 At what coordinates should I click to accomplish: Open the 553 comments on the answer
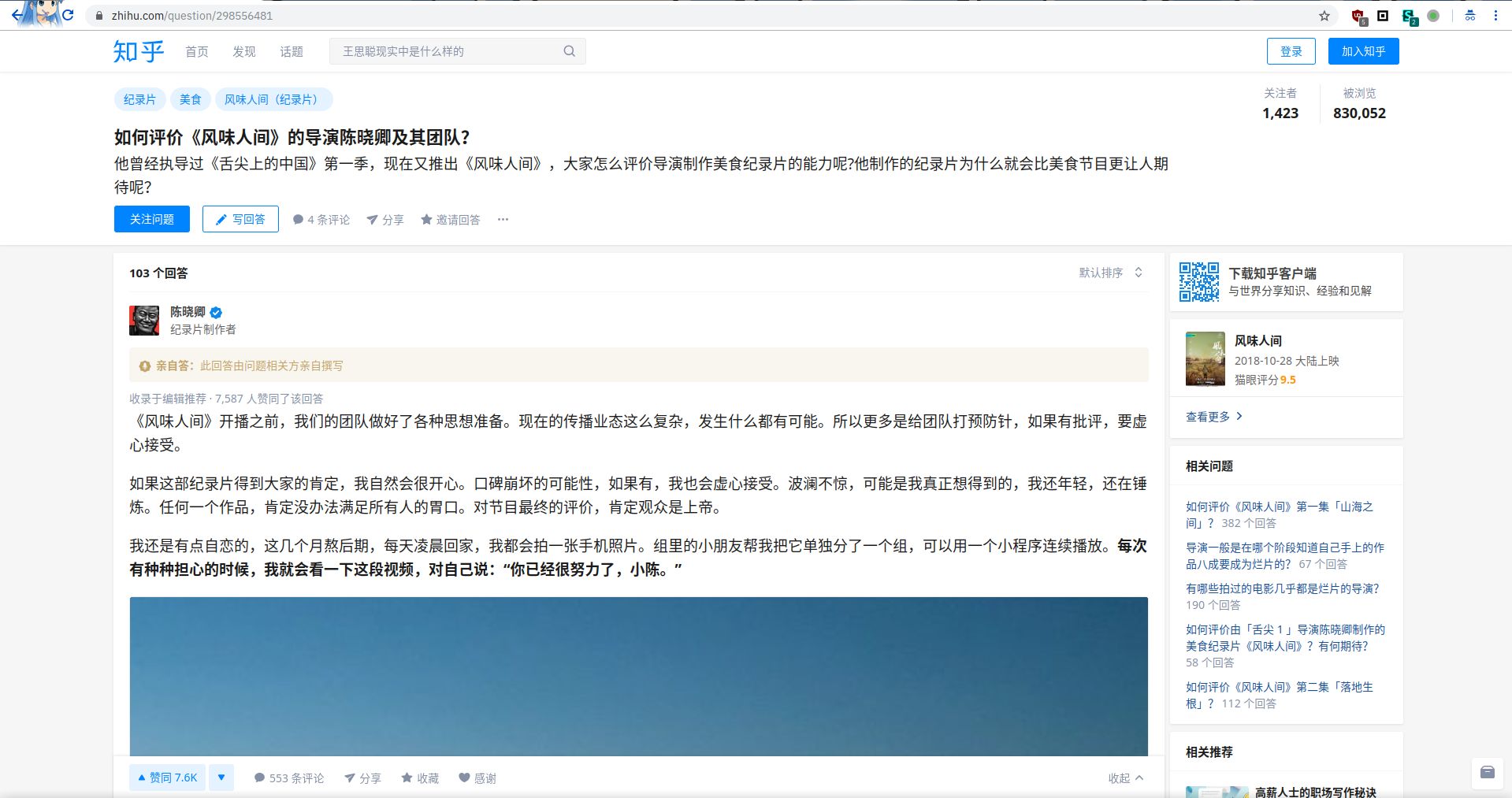point(289,778)
